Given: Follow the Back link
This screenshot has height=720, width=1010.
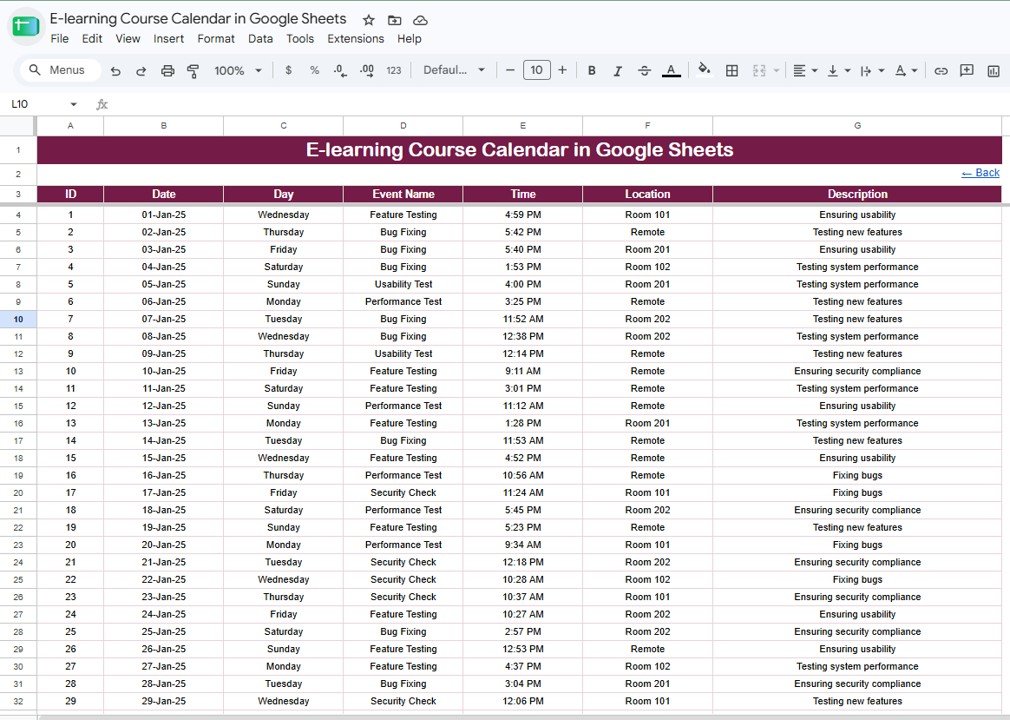Looking at the screenshot, I should (x=980, y=173).
